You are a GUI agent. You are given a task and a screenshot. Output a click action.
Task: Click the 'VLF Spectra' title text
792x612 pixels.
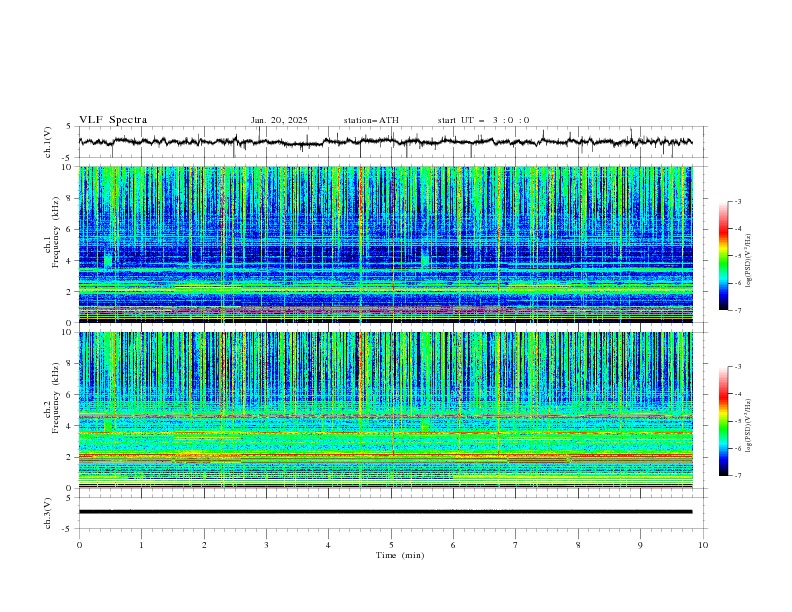click(x=113, y=120)
